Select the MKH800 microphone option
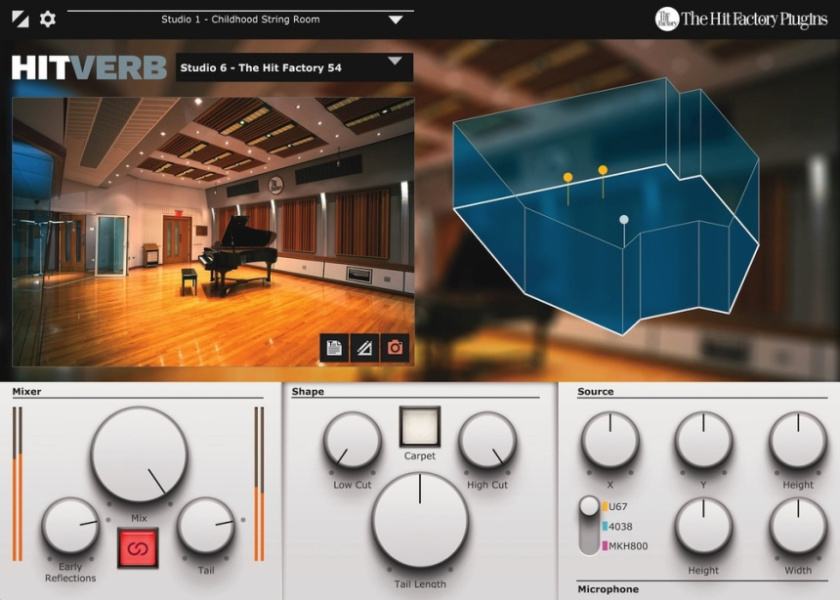This screenshot has height=600, width=840. tap(625, 546)
